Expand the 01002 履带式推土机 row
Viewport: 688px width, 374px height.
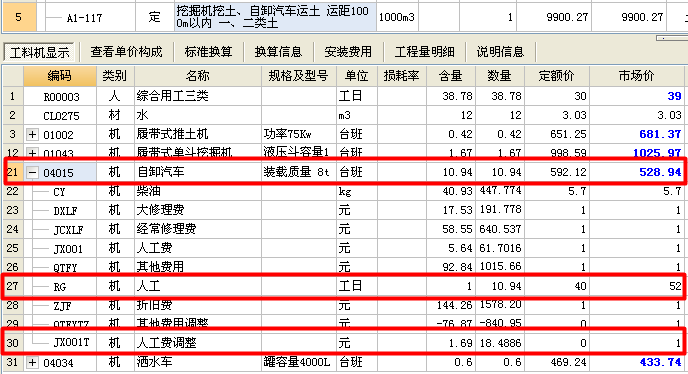[32, 135]
